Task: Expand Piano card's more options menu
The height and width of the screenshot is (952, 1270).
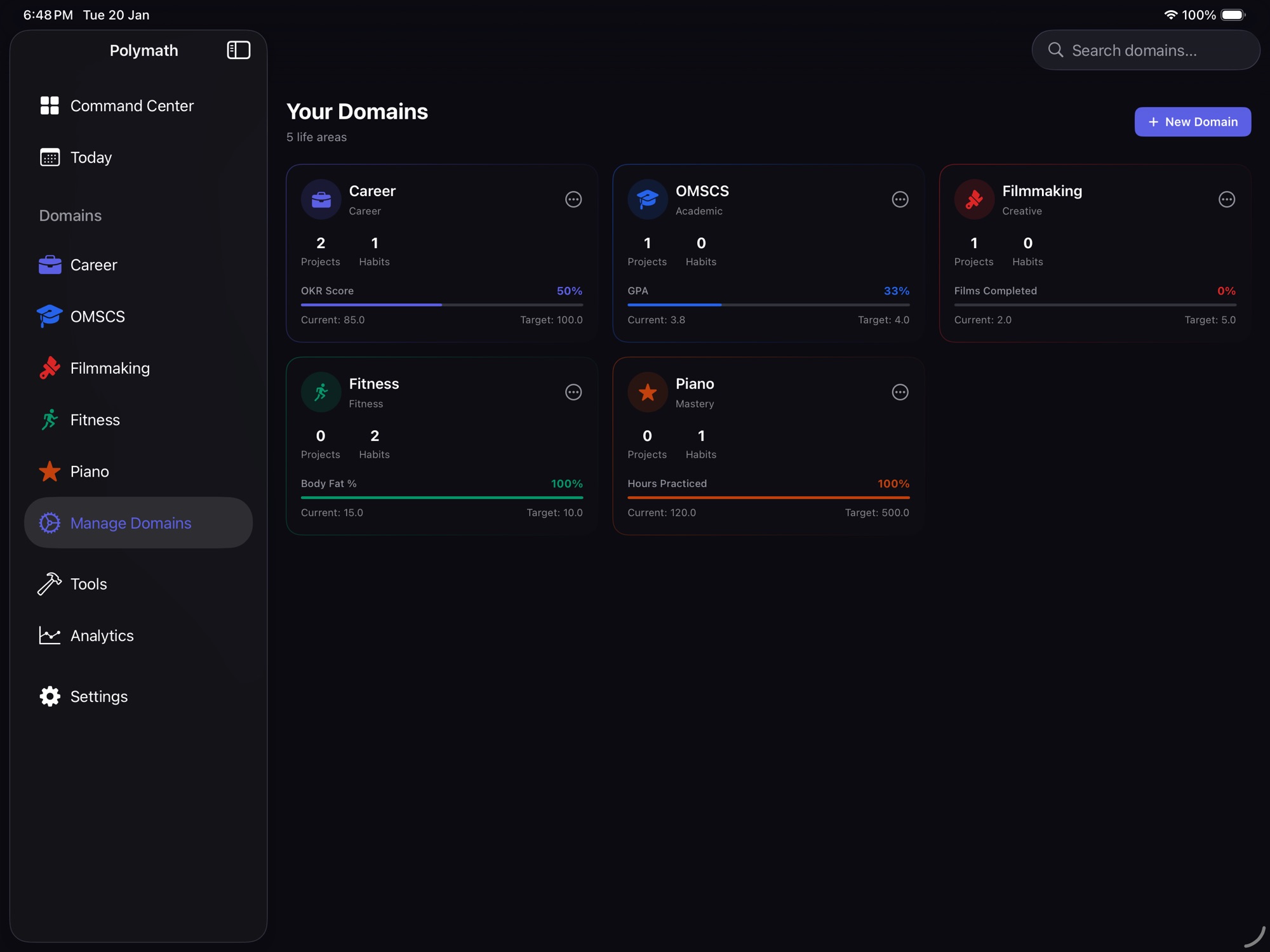Action: [900, 392]
